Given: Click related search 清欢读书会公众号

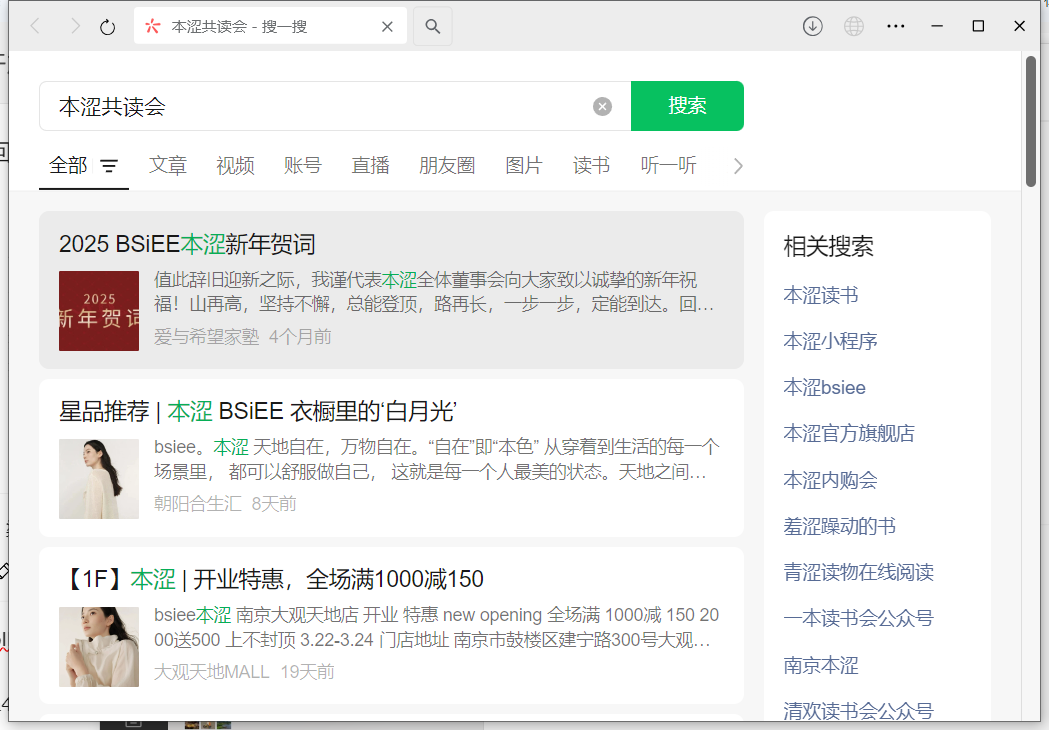Looking at the screenshot, I should 858,710.
